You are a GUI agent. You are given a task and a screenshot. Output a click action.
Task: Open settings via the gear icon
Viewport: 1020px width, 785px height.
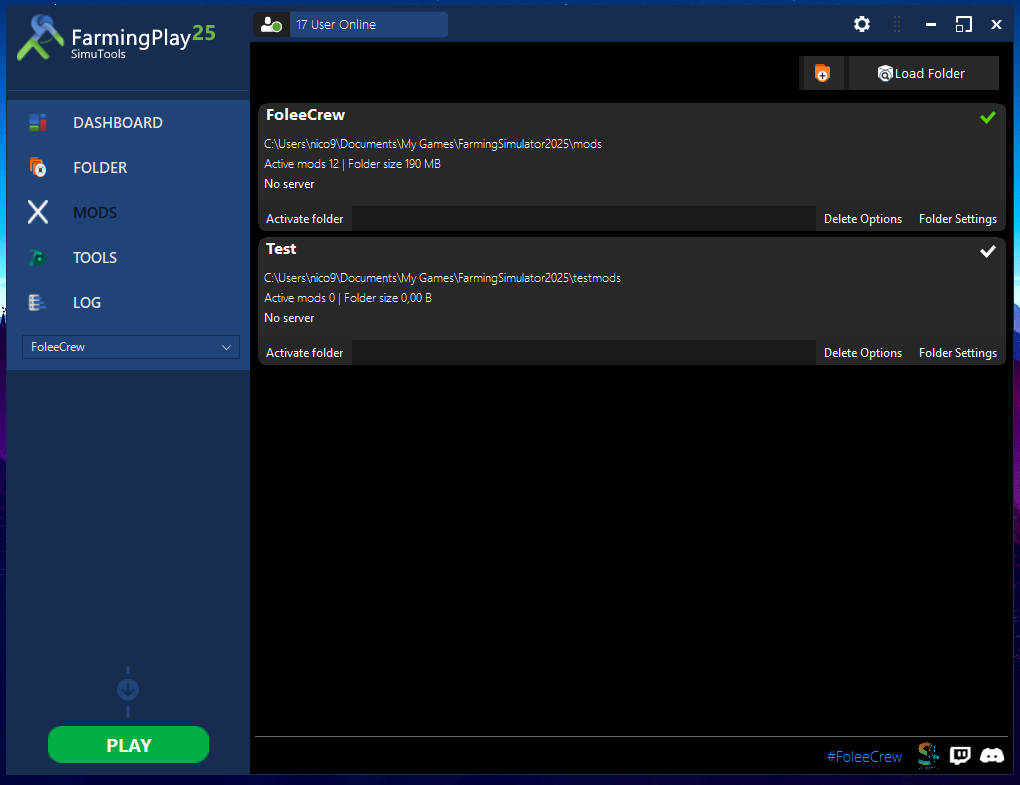pos(862,25)
